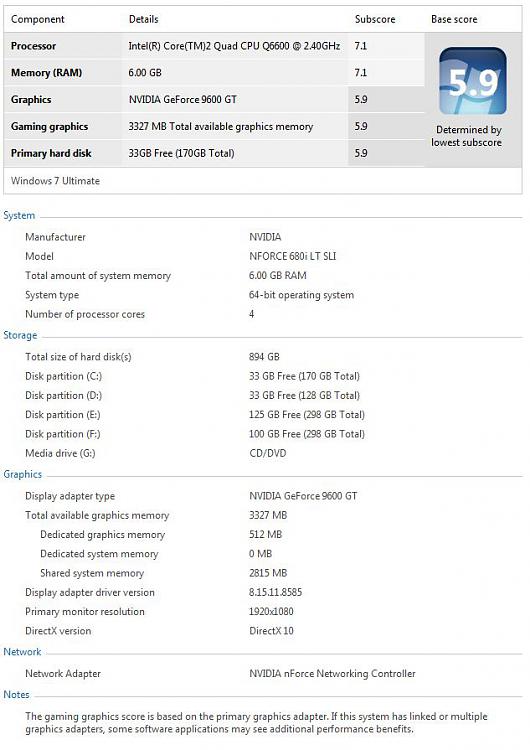
Task: Select the Processor component row
Action: tap(214, 46)
